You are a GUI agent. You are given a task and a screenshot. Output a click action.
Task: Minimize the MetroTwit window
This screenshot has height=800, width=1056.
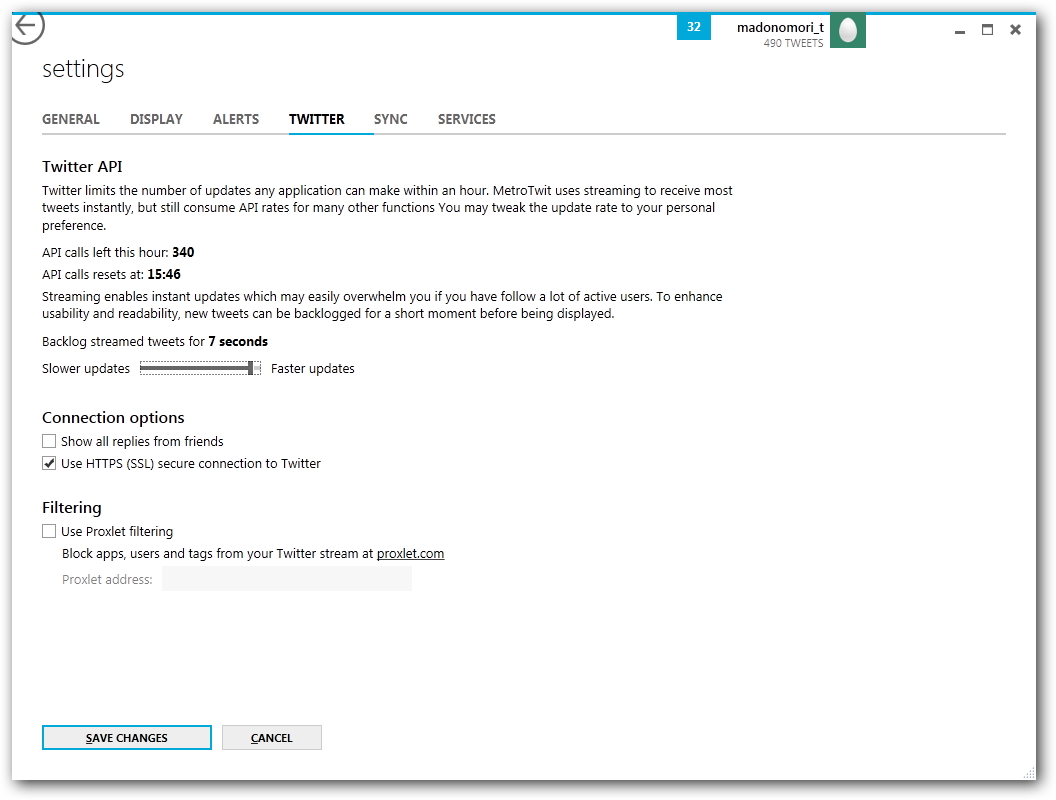[960, 30]
